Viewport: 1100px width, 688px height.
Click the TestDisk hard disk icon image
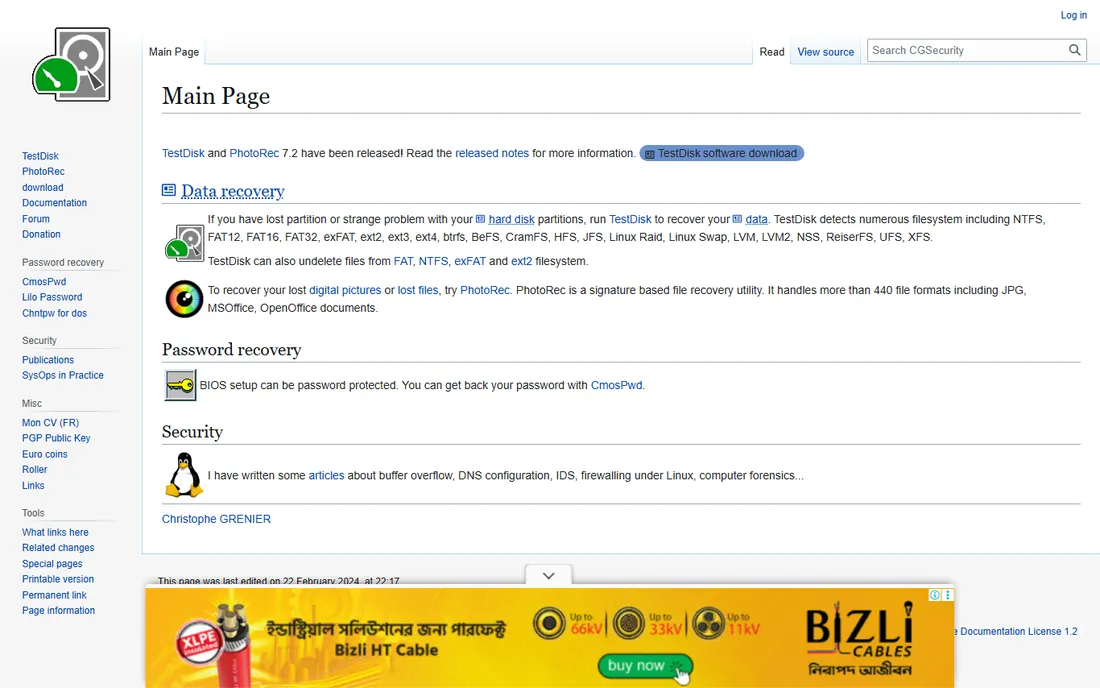click(x=184, y=243)
